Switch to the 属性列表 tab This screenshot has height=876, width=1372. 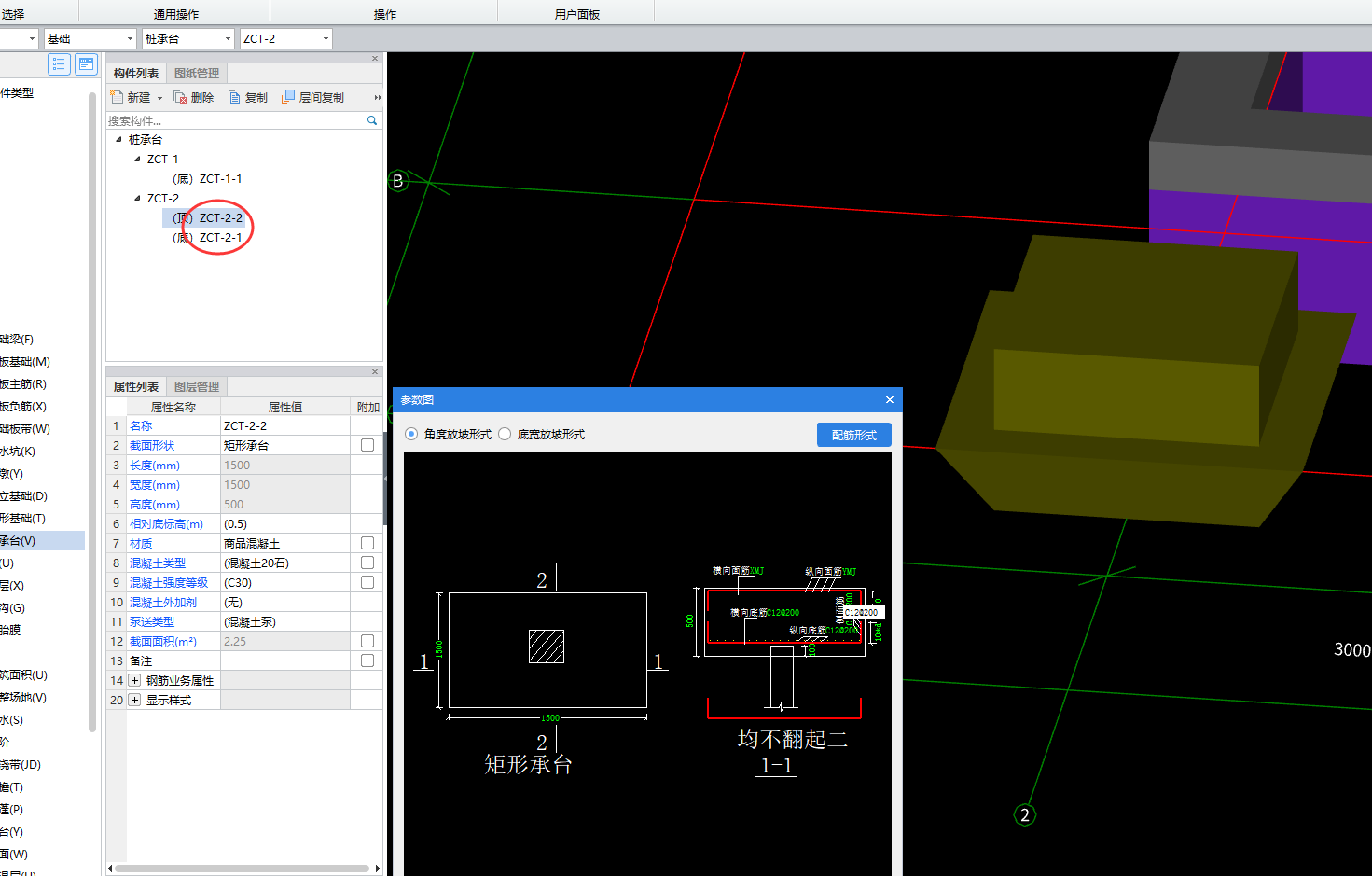pos(136,386)
